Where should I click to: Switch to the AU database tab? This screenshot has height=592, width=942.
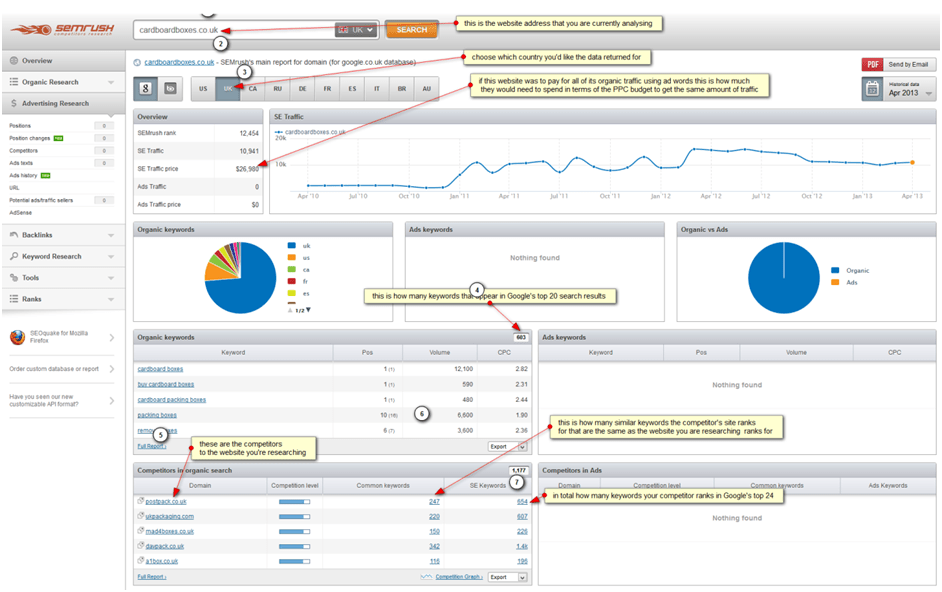point(427,89)
